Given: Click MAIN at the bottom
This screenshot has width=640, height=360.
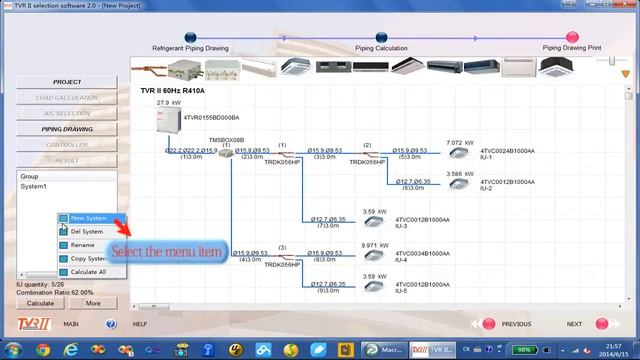Looking at the screenshot, I should [x=71, y=324].
